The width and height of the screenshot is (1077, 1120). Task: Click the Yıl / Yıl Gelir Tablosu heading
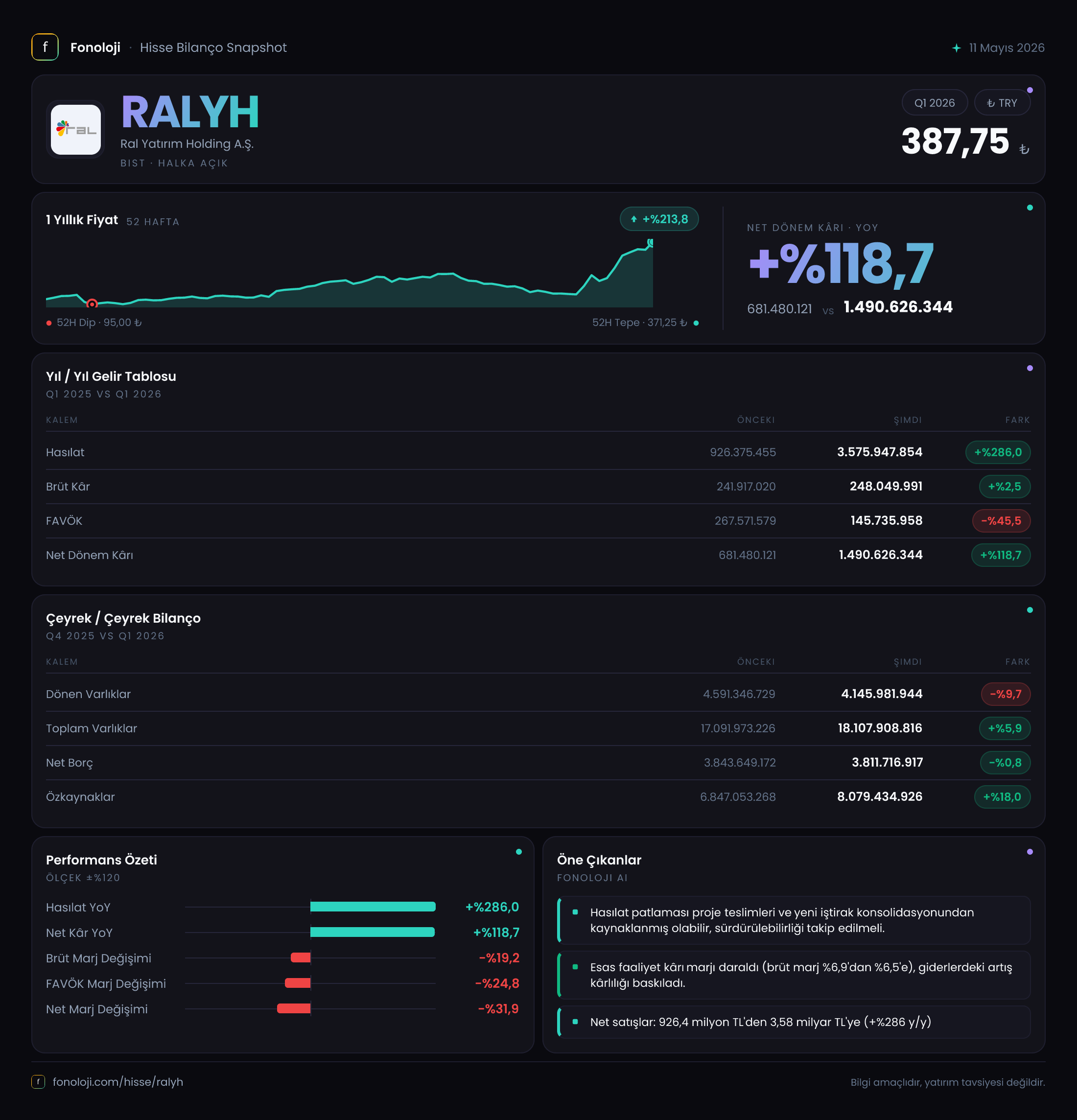click(x=111, y=376)
